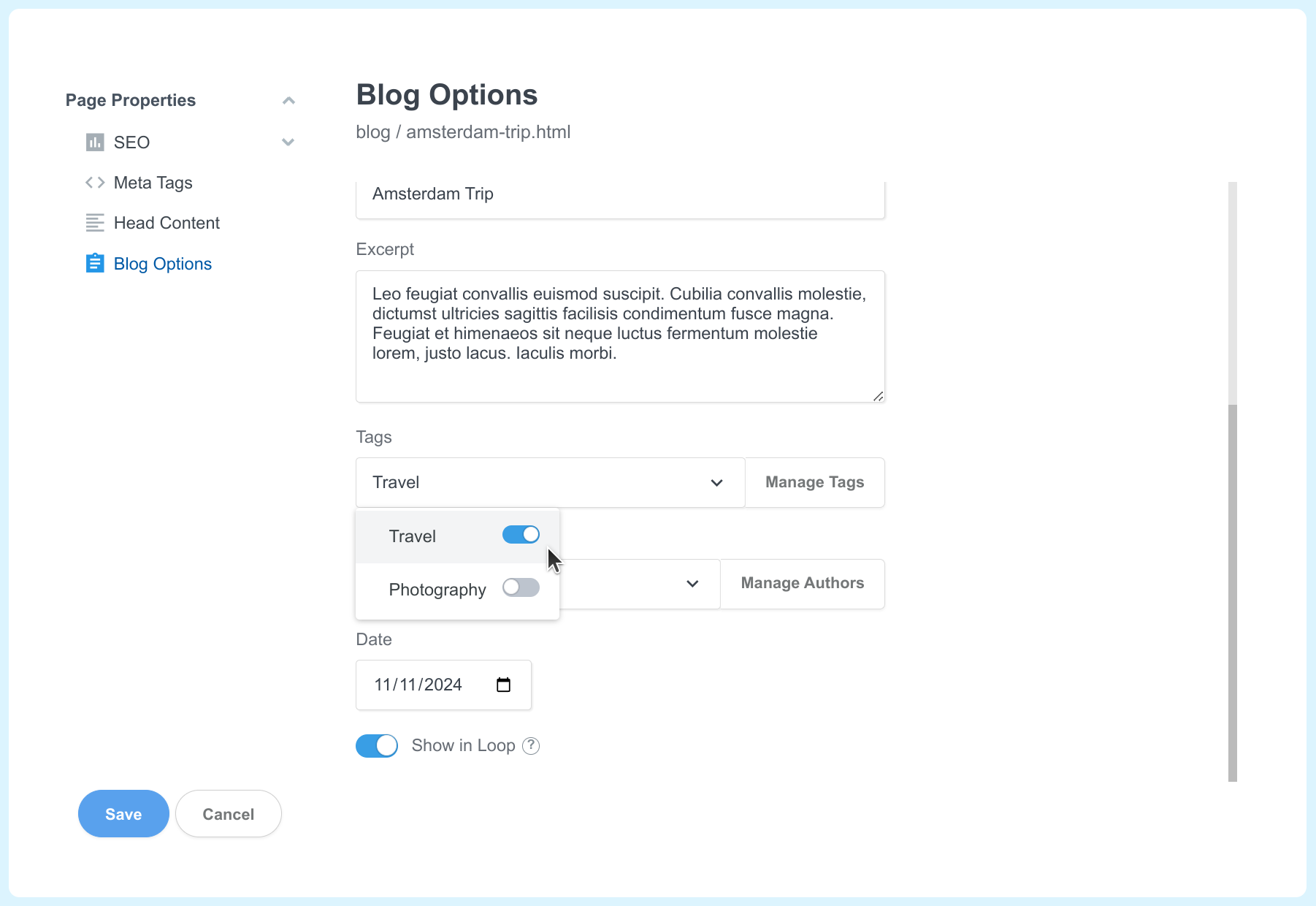Collapse the Page Properties section
This screenshot has width=1316, height=906.
288,100
